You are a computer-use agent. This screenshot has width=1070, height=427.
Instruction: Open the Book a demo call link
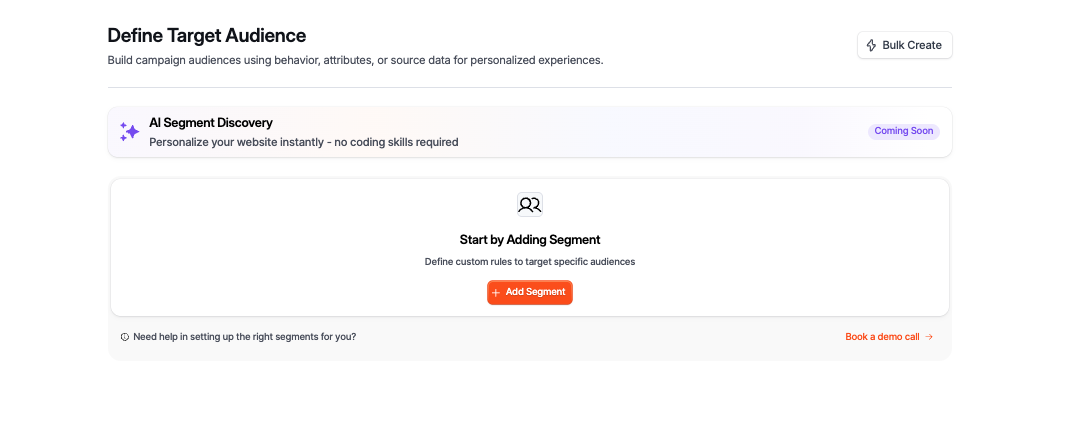click(882, 337)
